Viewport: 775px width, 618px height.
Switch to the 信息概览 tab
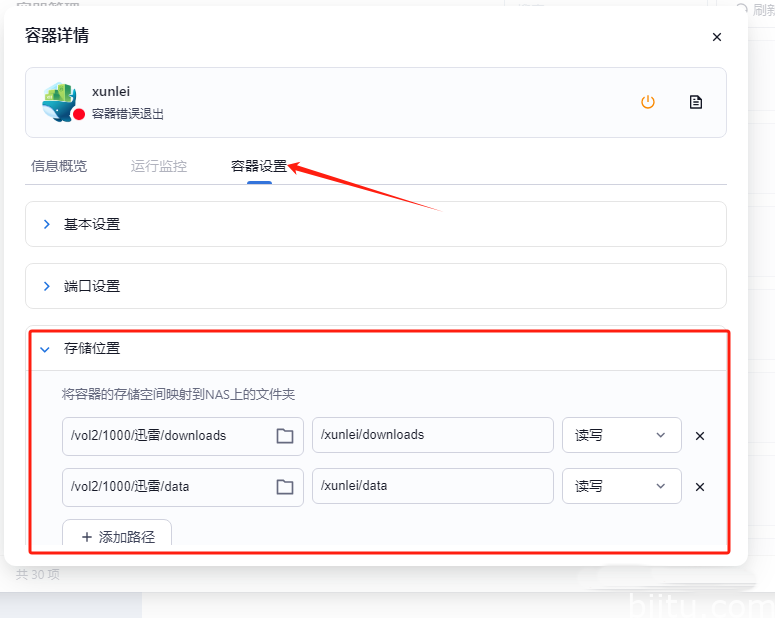coord(59,166)
